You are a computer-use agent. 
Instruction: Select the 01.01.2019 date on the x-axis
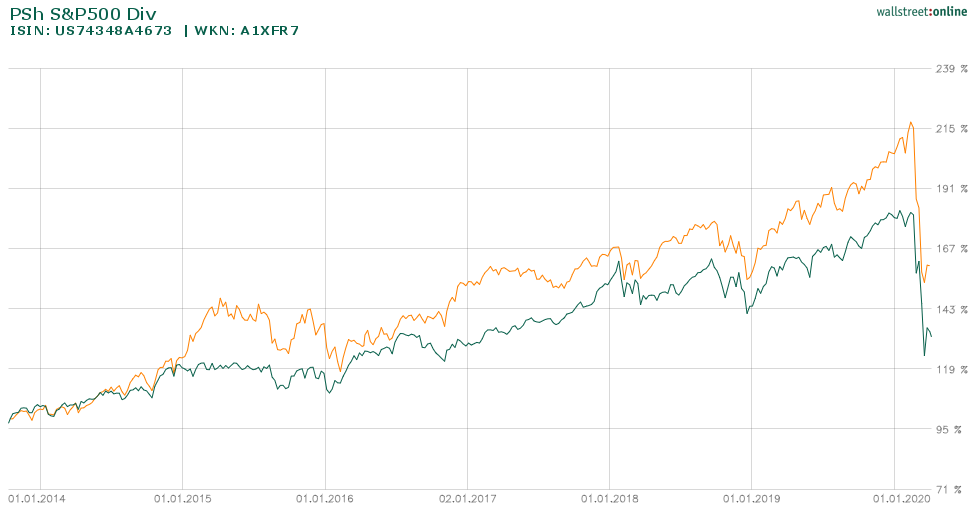tap(752, 497)
